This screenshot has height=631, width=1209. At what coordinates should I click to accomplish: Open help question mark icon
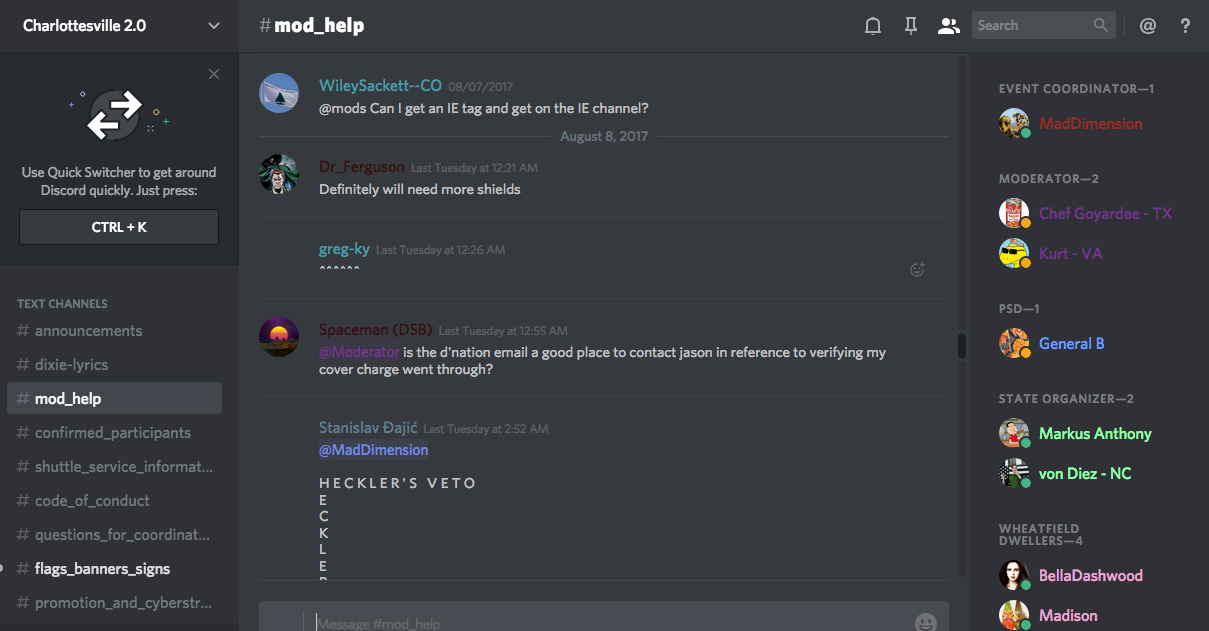tap(1186, 26)
